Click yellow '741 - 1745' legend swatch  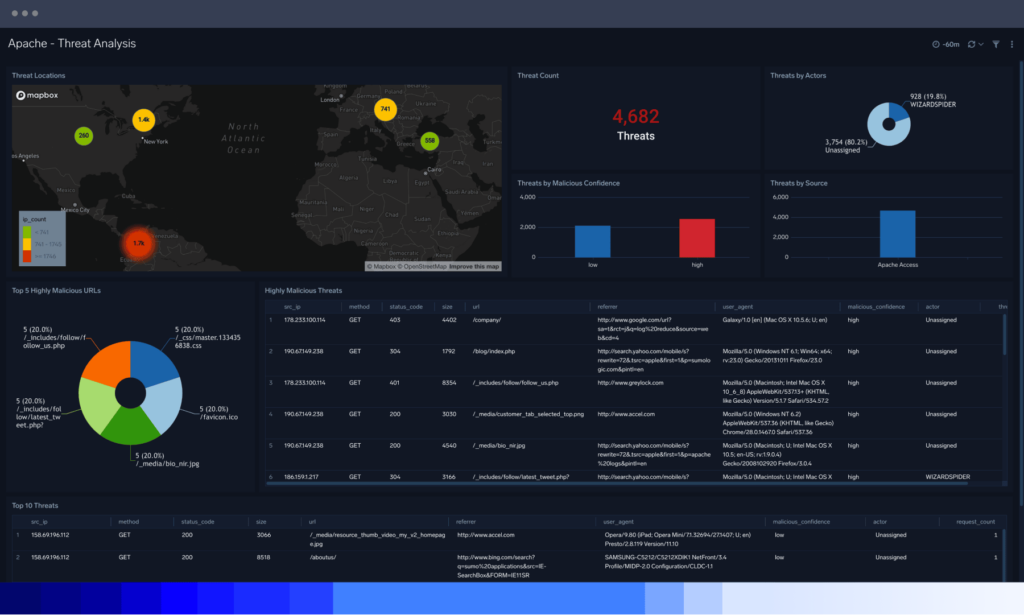coord(27,244)
